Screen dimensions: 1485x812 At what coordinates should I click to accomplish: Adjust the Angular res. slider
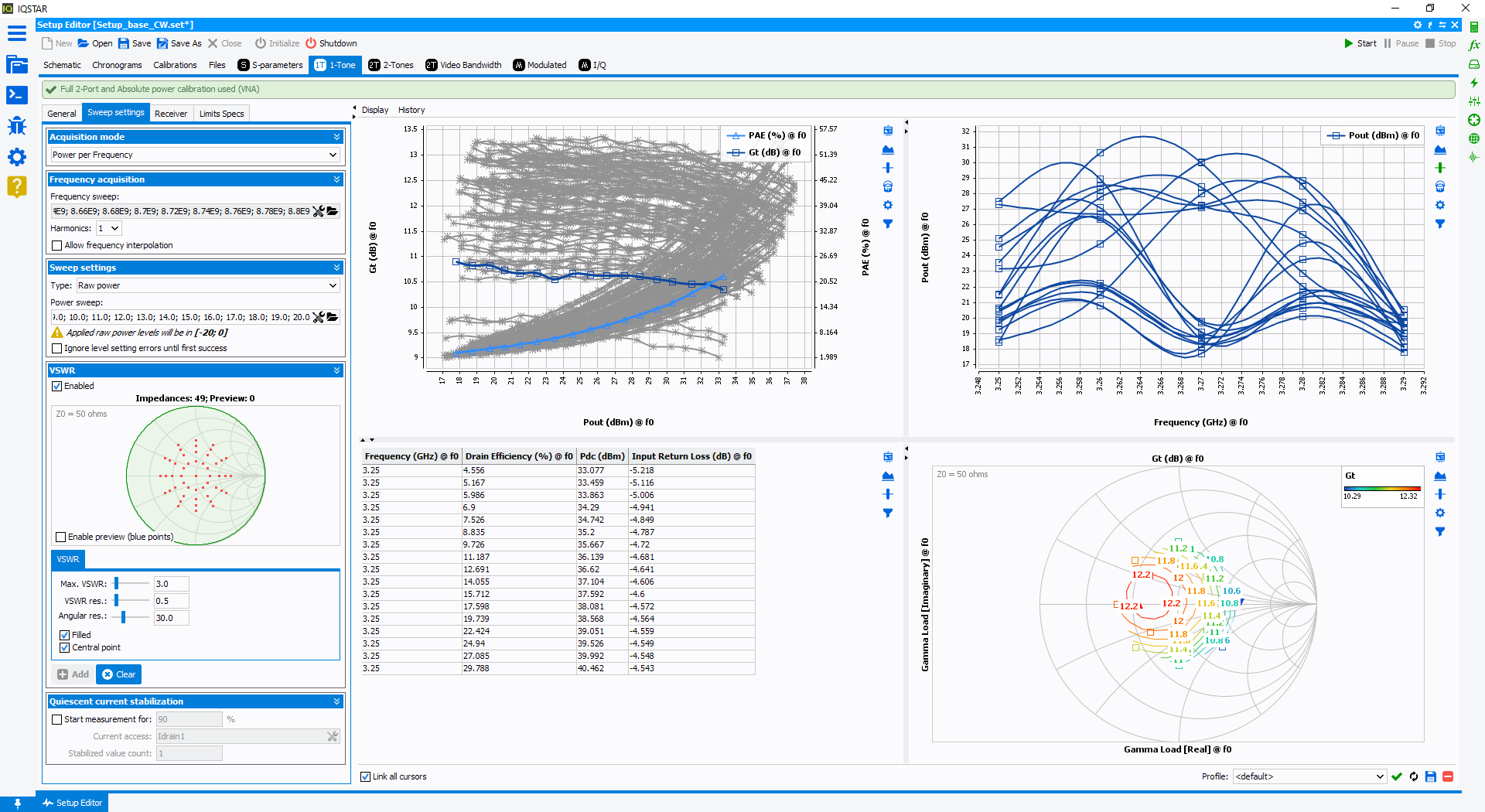[x=124, y=617]
